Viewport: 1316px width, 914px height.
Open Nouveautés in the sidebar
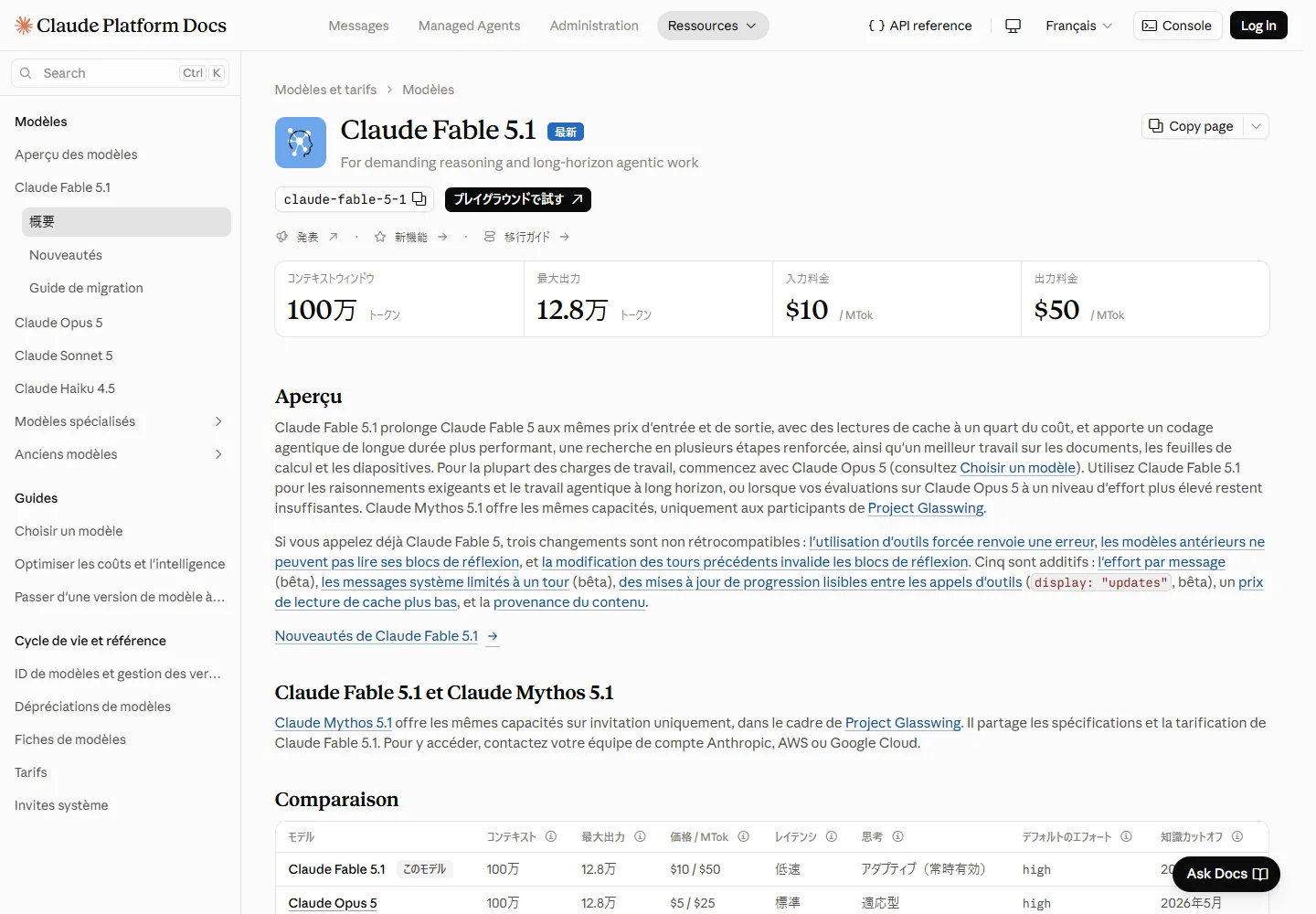pyautogui.click(x=66, y=255)
